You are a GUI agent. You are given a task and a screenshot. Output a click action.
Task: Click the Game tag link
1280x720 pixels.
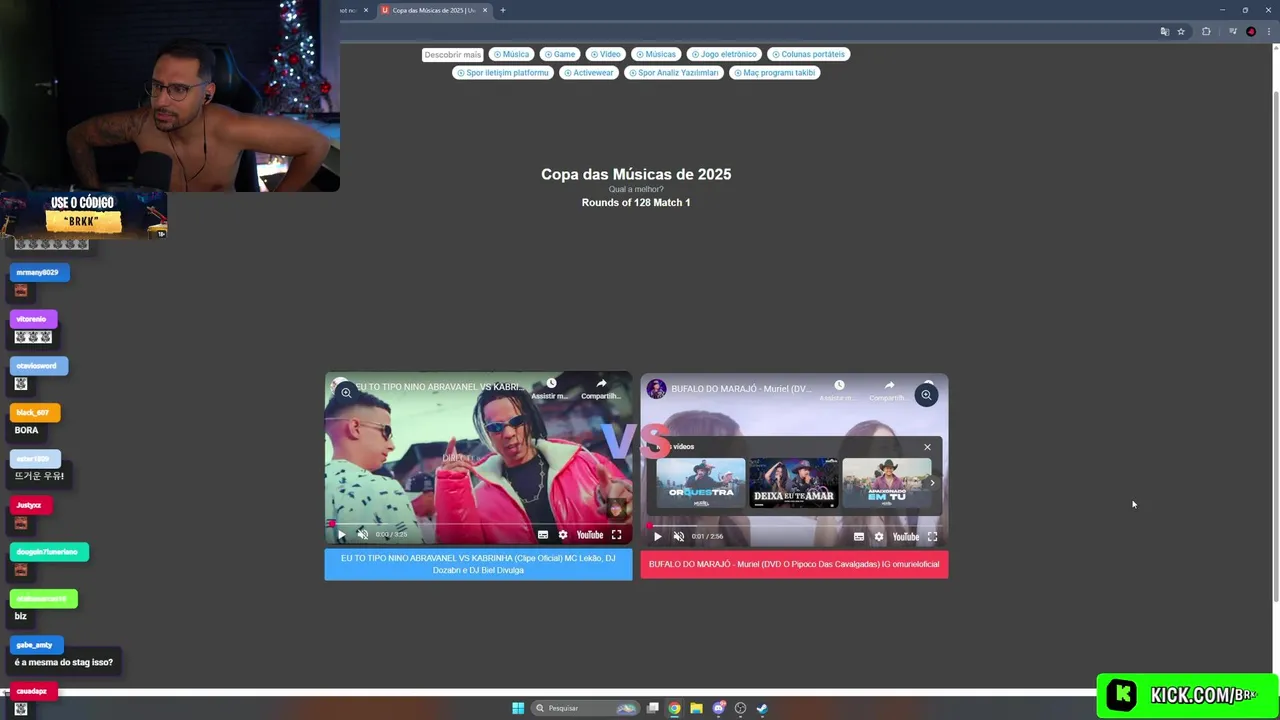(x=560, y=54)
